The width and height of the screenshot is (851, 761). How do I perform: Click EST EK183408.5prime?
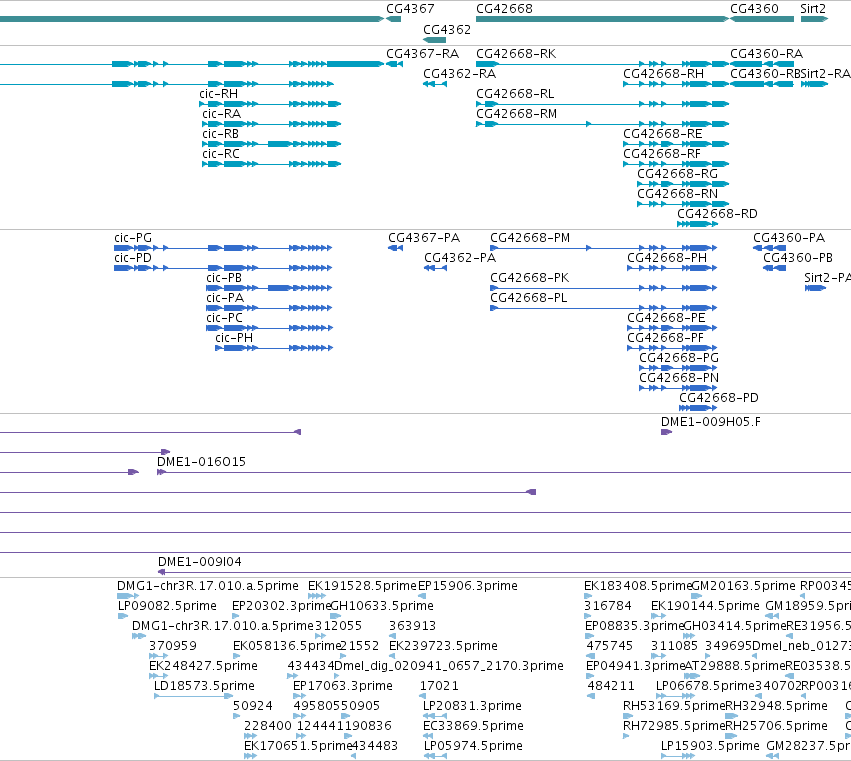coord(638,586)
